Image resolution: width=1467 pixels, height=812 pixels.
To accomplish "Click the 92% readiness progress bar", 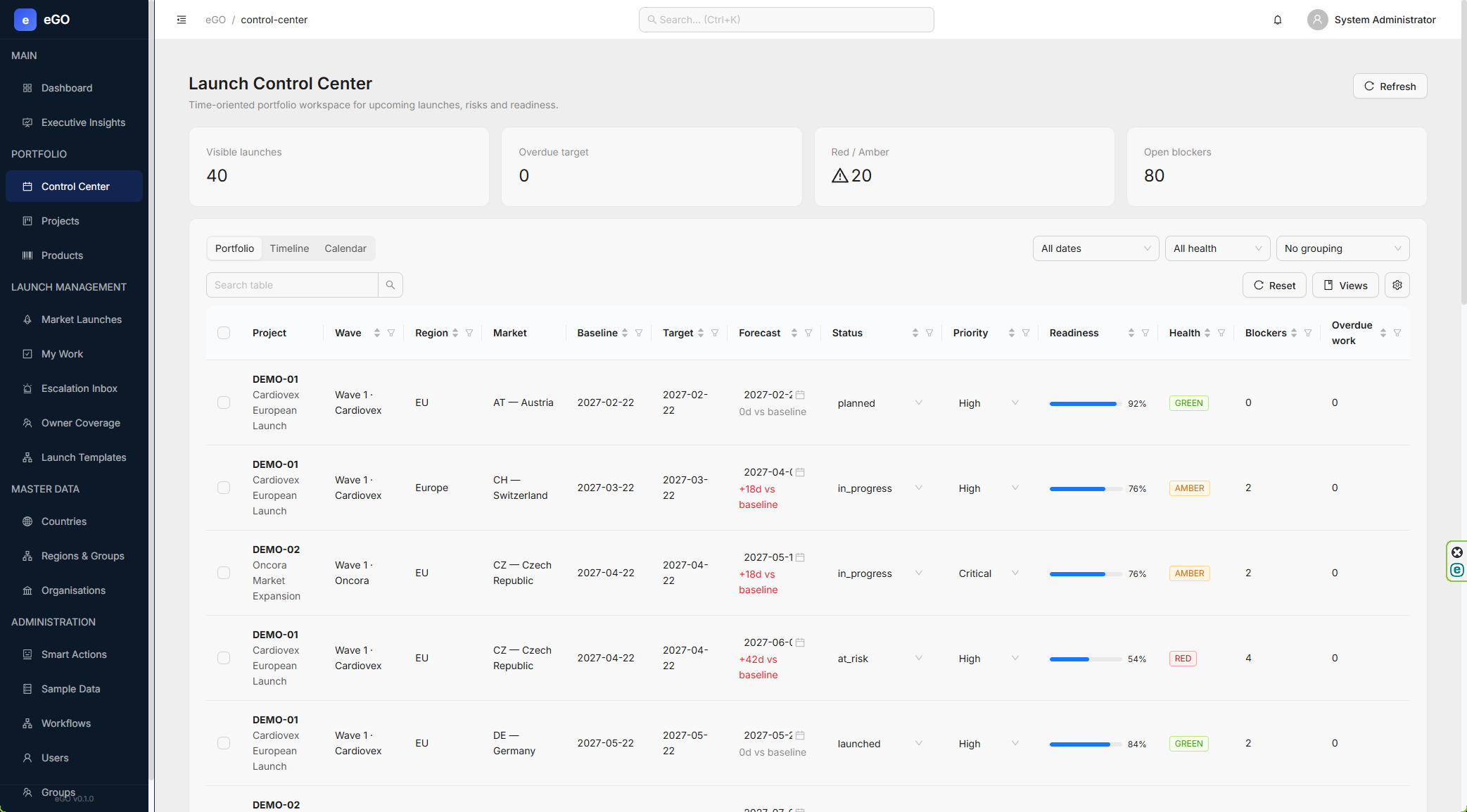I will pos(1086,404).
